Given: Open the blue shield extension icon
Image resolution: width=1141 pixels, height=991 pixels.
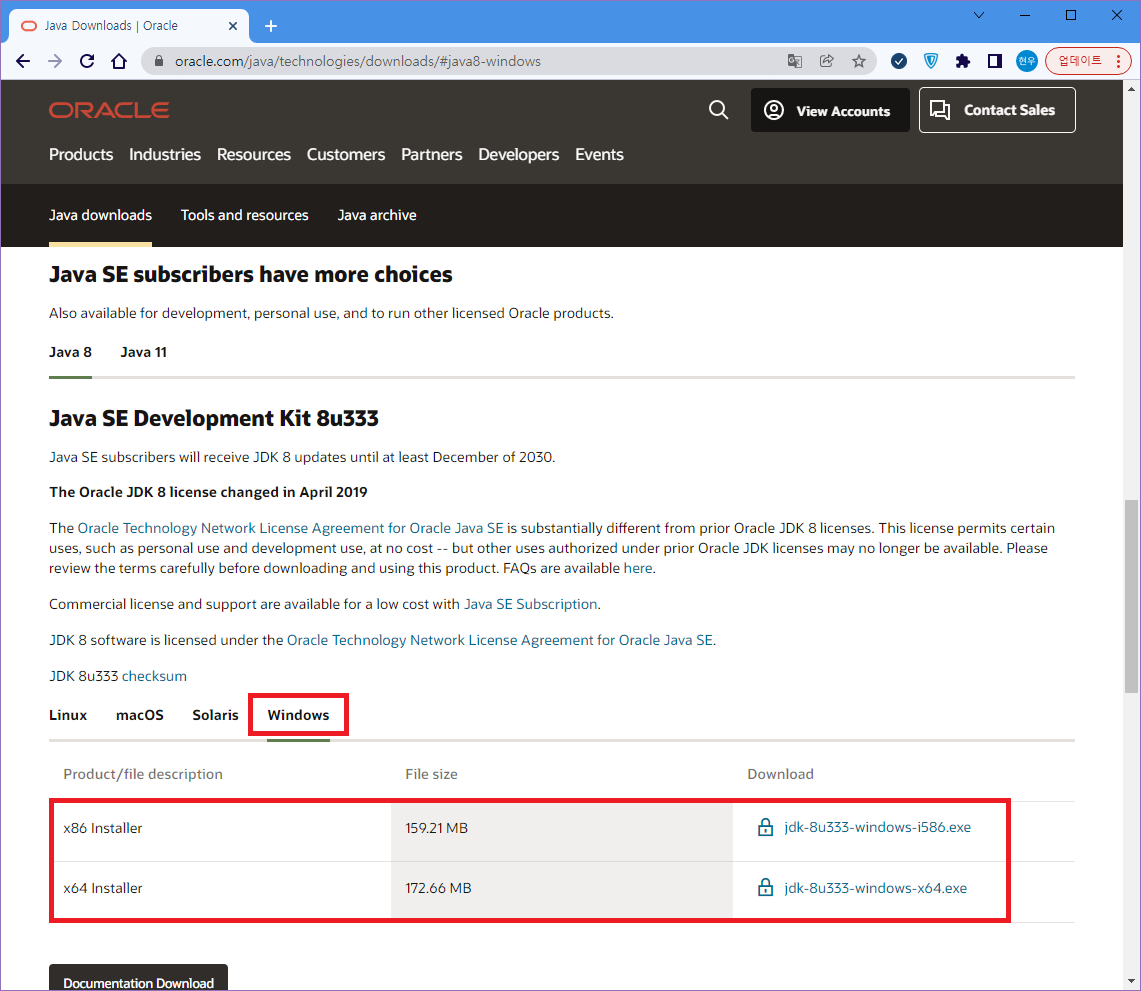Looking at the screenshot, I should tap(931, 61).
